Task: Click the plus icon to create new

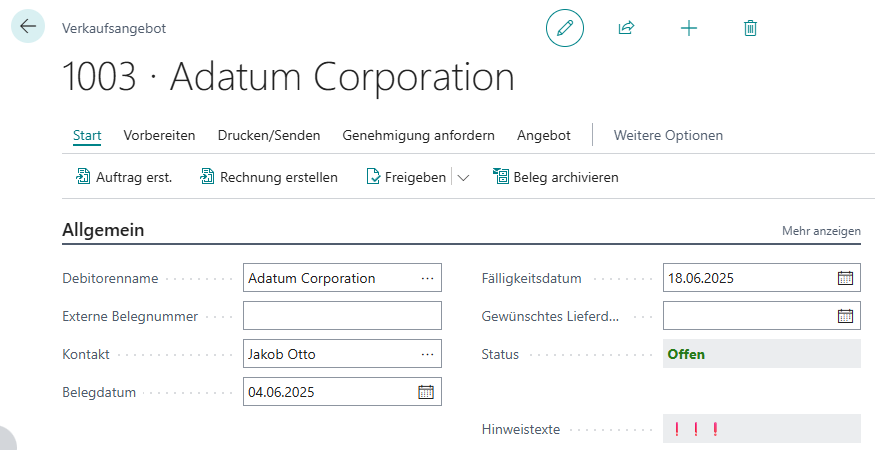Action: pyautogui.click(x=688, y=28)
